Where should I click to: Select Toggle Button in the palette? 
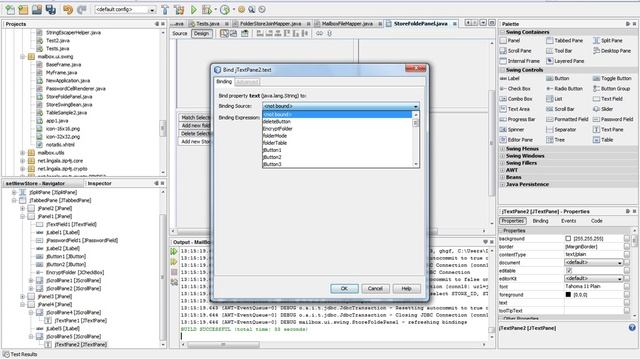[x=612, y=78]
